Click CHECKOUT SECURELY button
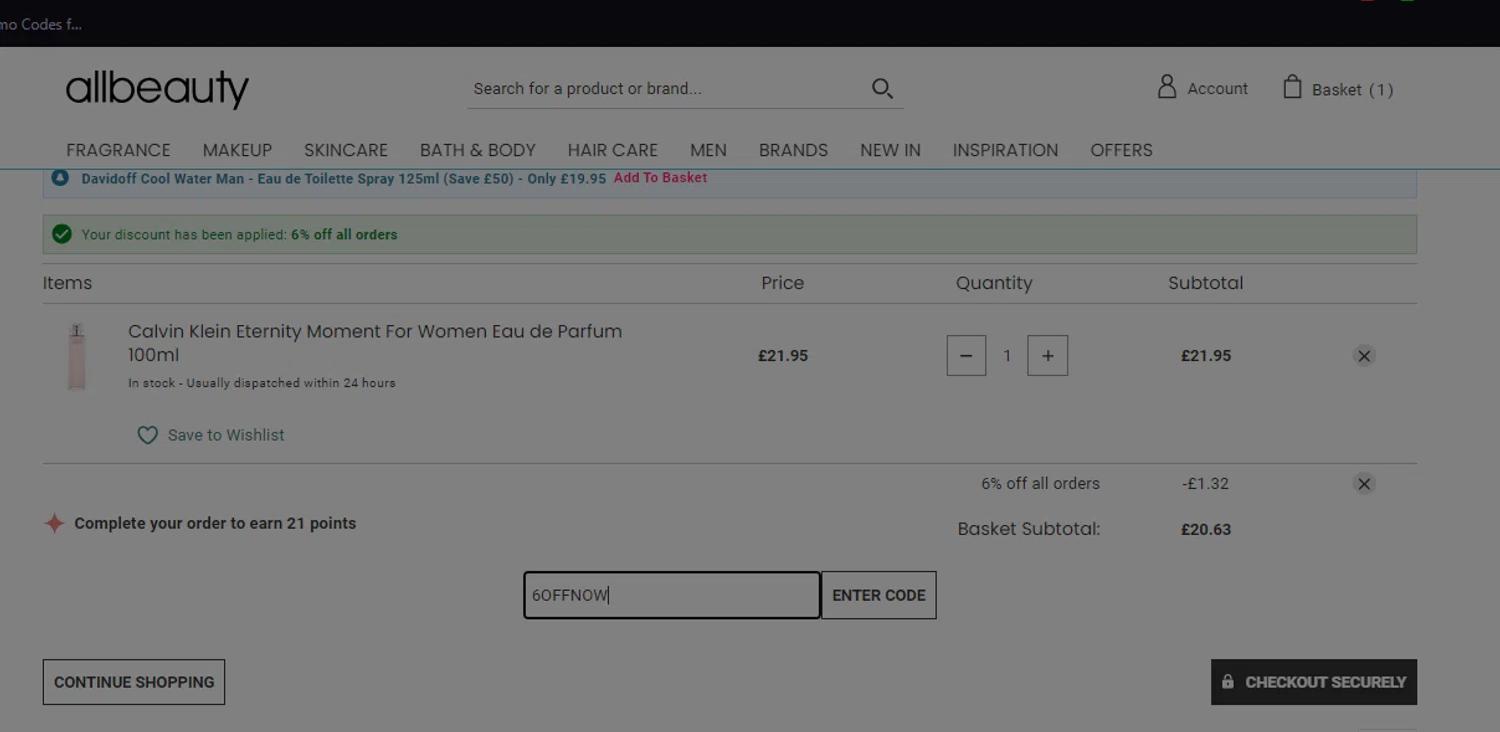Viewport: 1500px width, 732px height. 1314,682
